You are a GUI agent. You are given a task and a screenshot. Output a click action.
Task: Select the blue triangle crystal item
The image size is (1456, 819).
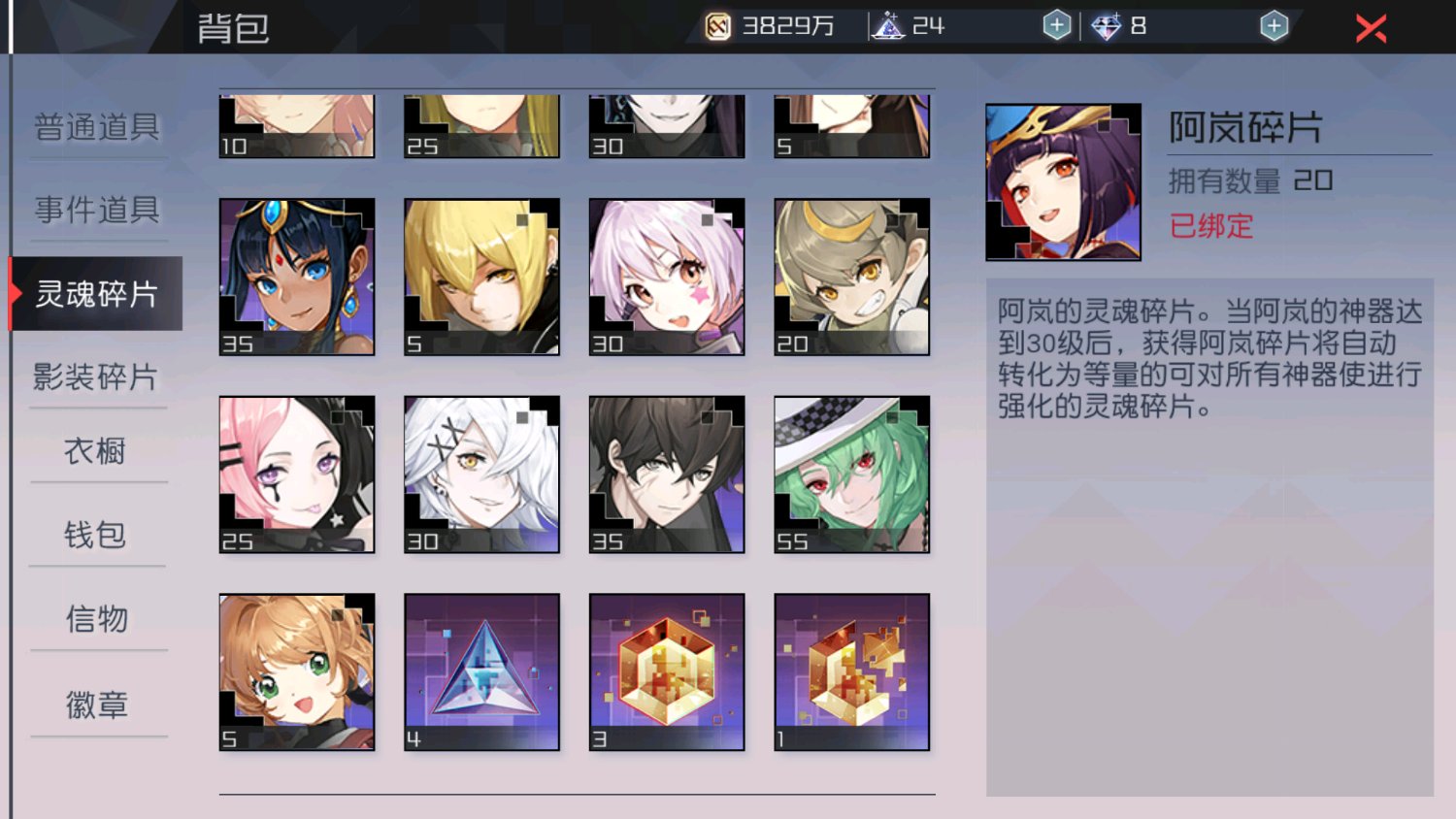pyautogui.click(x=481, y=672)
